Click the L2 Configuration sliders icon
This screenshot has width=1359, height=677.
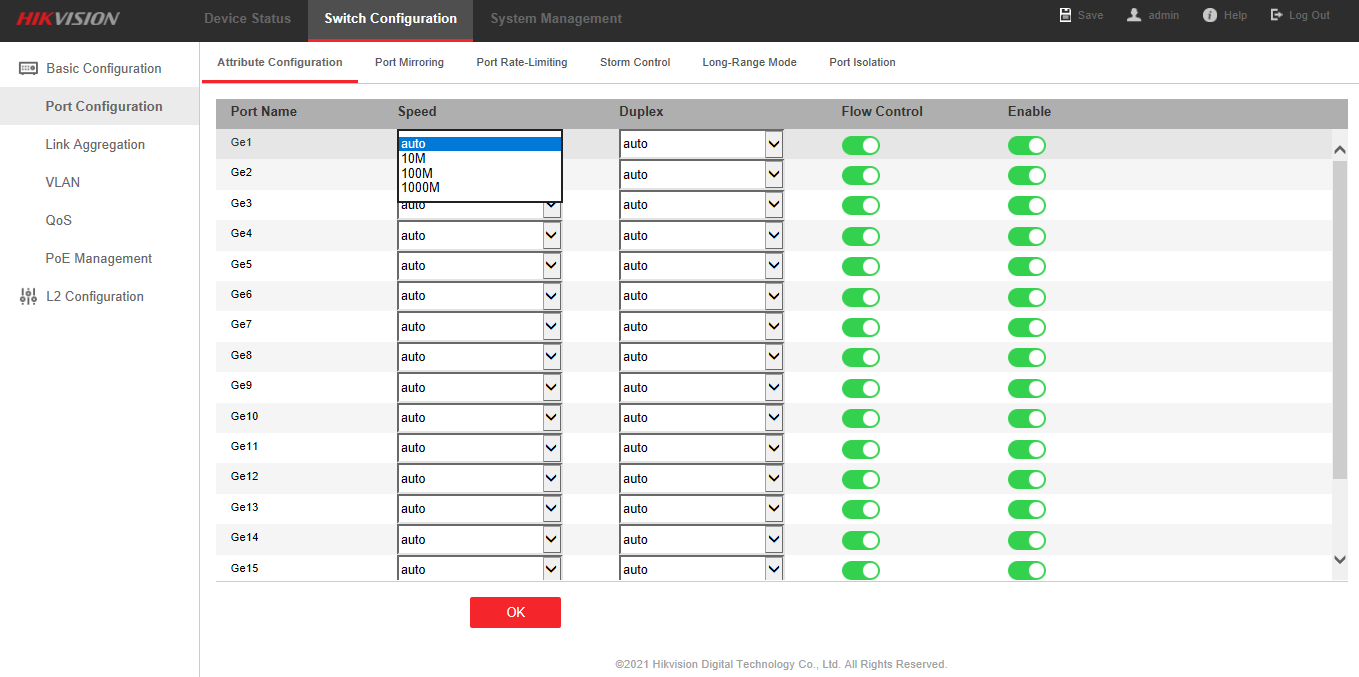tap(28, 297)
